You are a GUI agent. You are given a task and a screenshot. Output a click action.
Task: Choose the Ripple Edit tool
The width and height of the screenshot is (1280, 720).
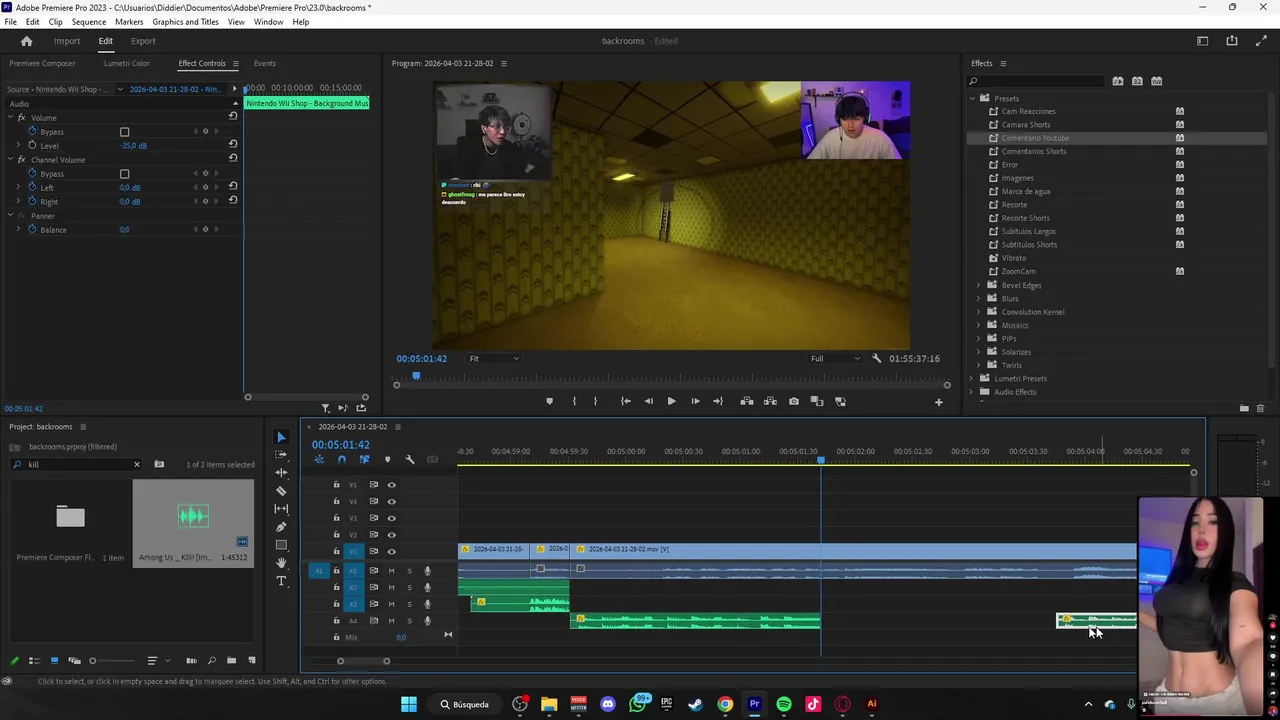pyautogui.click(x=281, y=473)
